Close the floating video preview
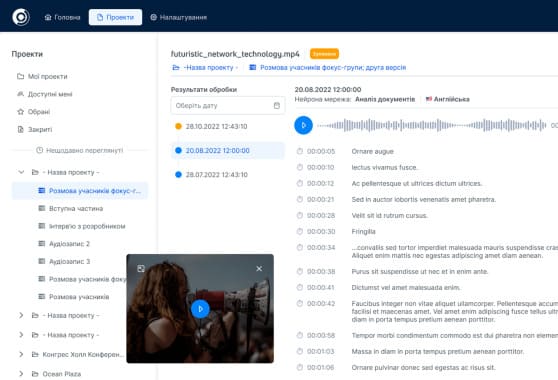 coord(259,269)
